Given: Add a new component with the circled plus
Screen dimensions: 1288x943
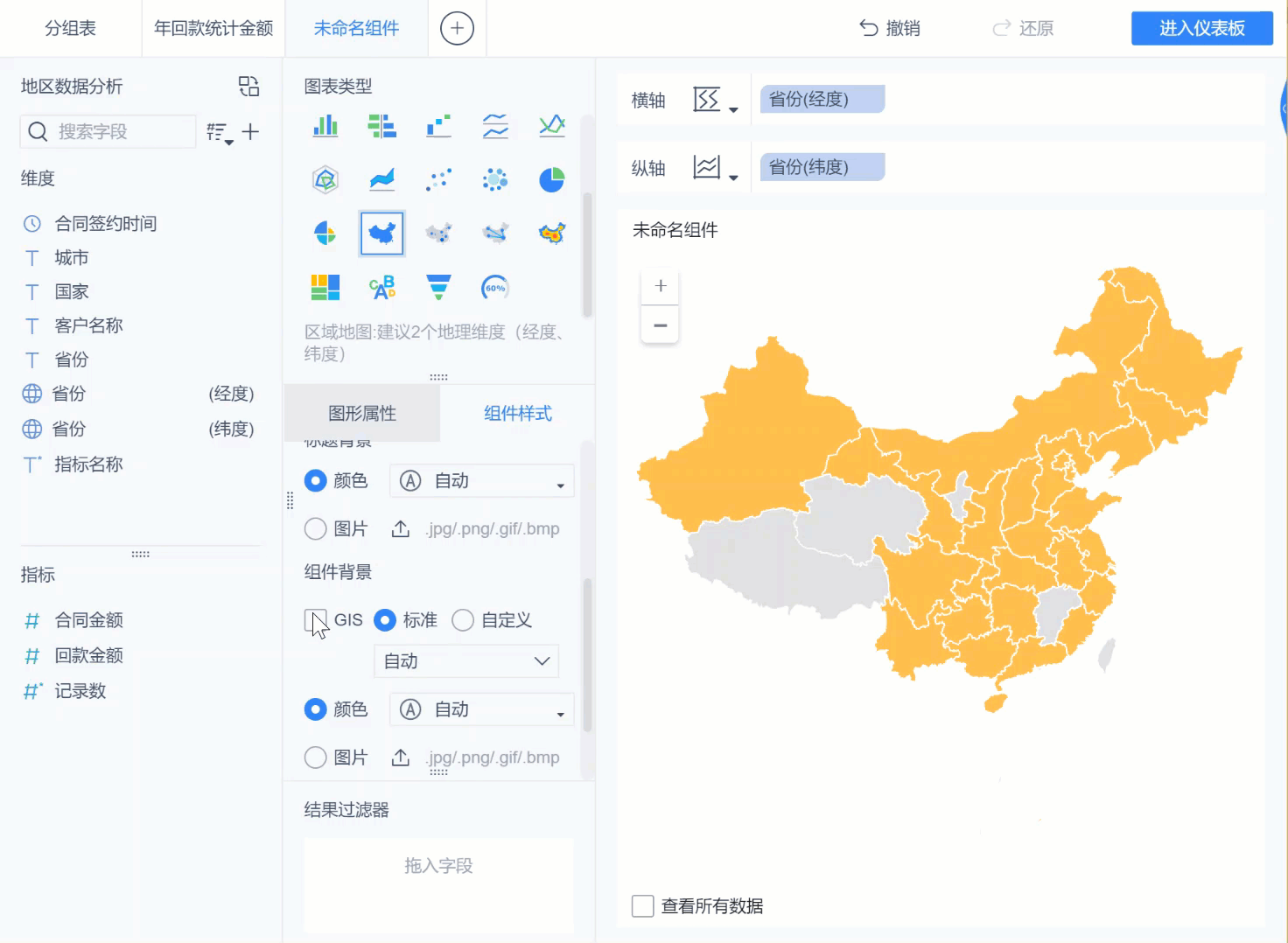Looking at the screenshot, I should 457,28.
